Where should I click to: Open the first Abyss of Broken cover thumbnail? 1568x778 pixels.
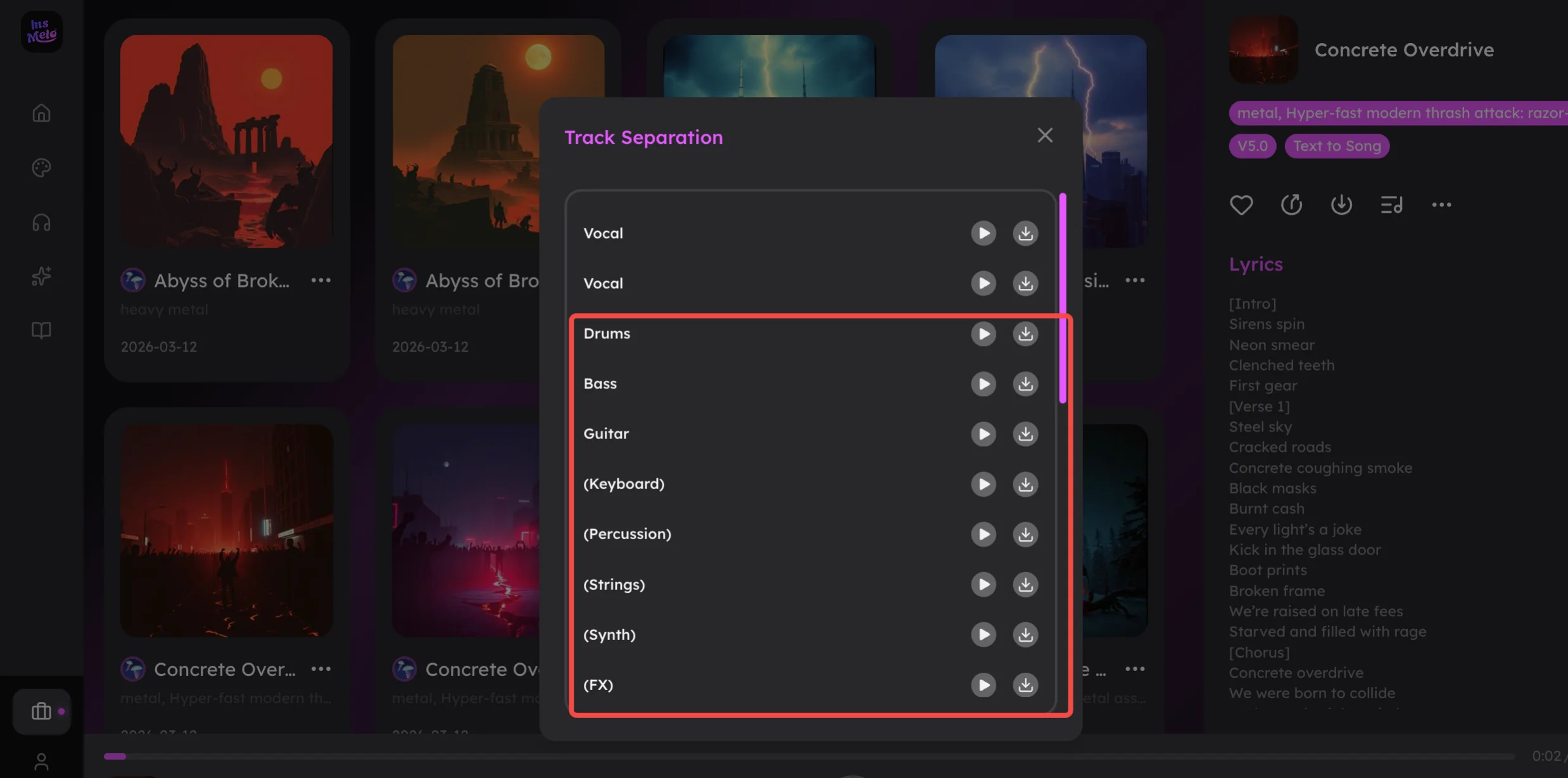(x=226, y=141)
